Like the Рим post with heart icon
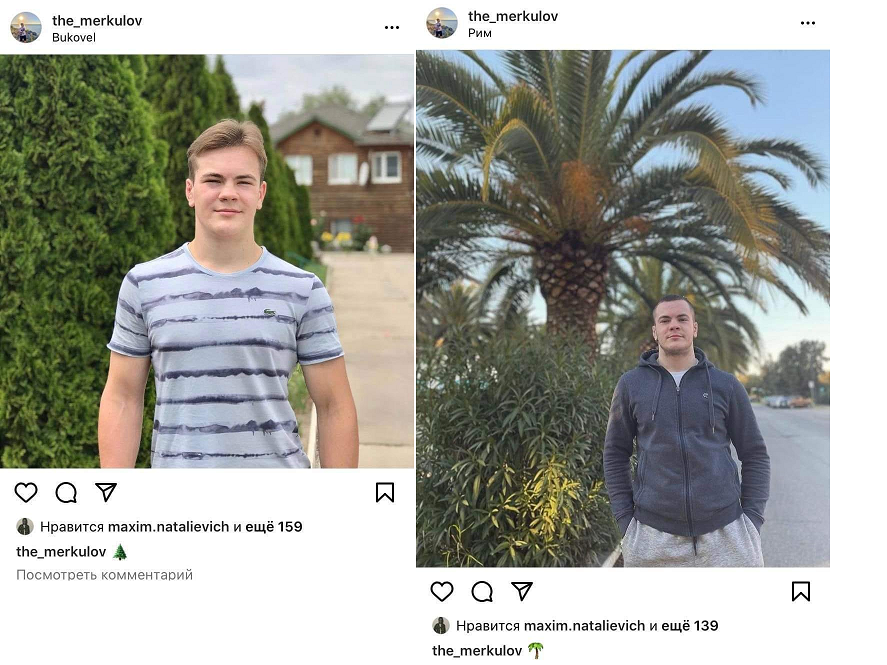This screenshot has width=887, height=665. pyautogui.click(x=442, y=591)
